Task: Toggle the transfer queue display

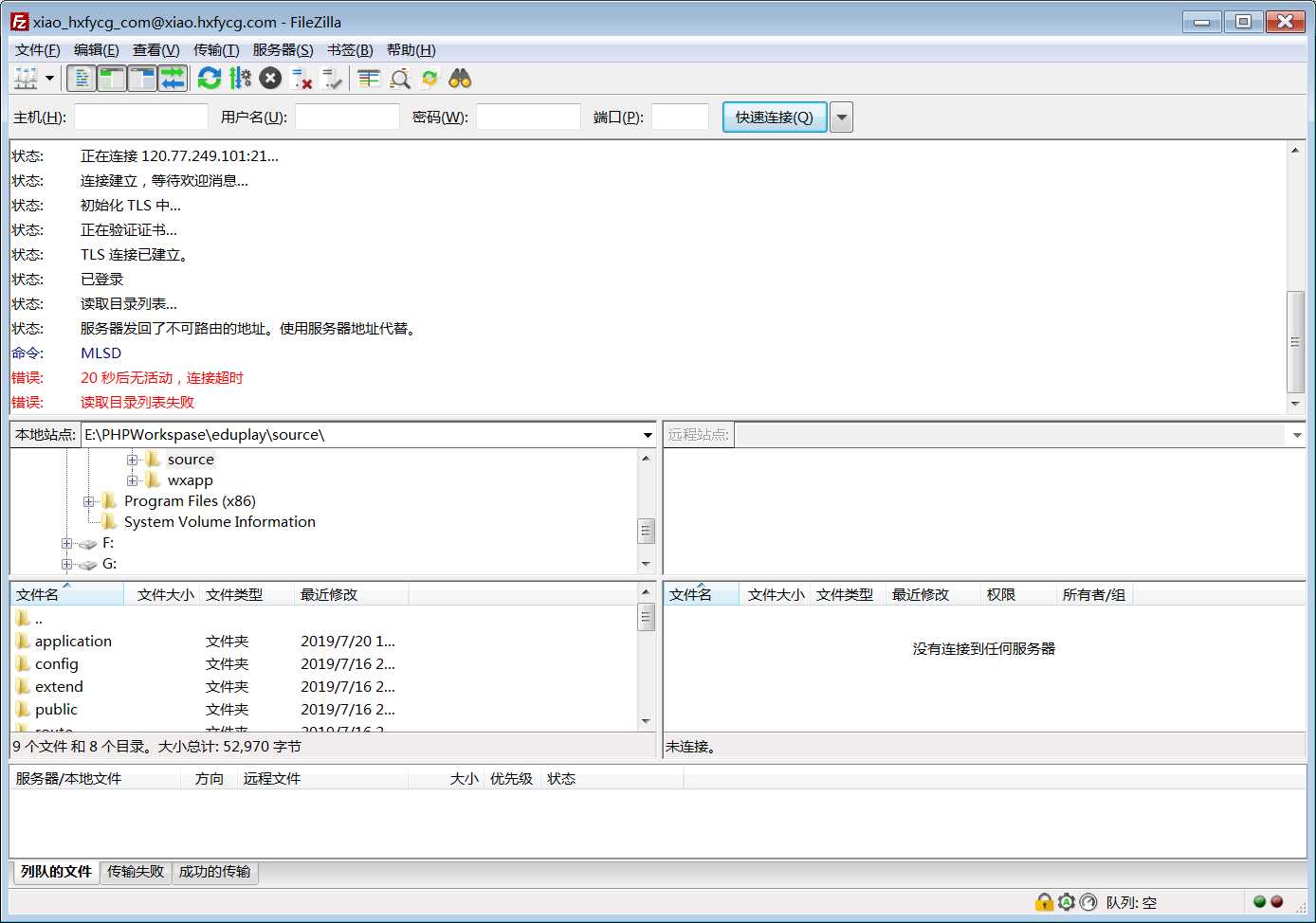Action: click(173, 79)
